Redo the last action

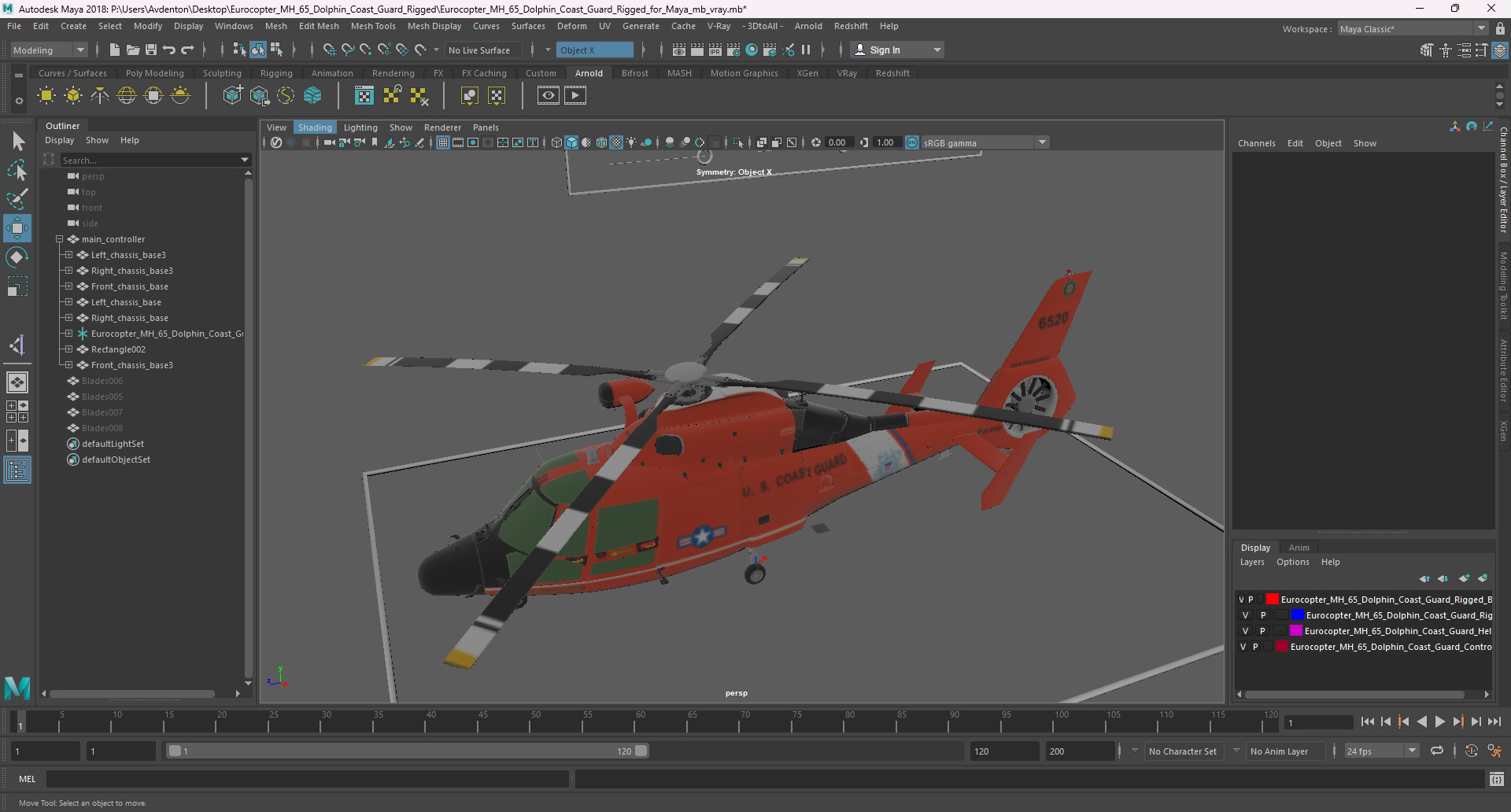tap(187, 50)
